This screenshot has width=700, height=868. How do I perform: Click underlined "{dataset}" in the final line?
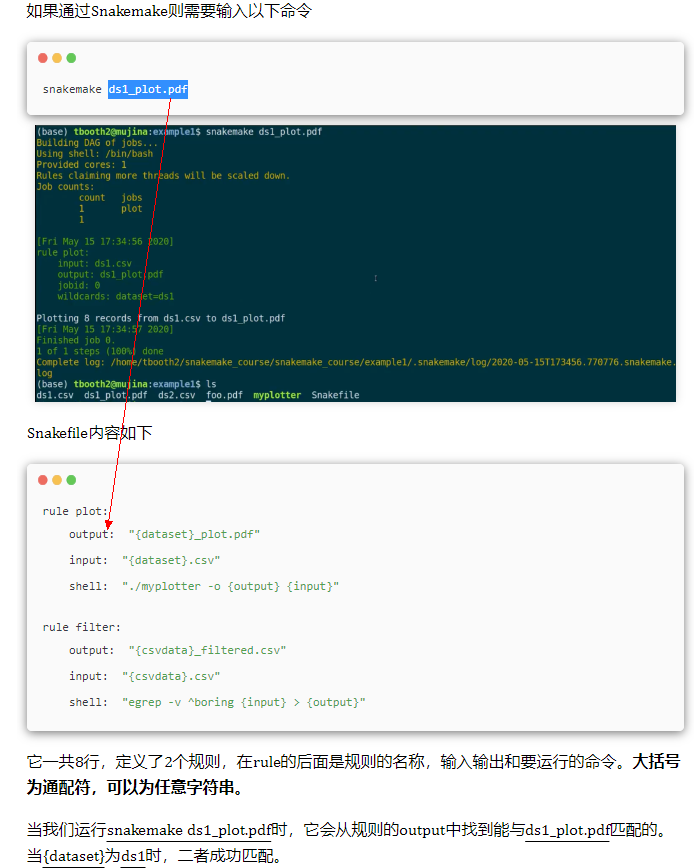(74, 856)
